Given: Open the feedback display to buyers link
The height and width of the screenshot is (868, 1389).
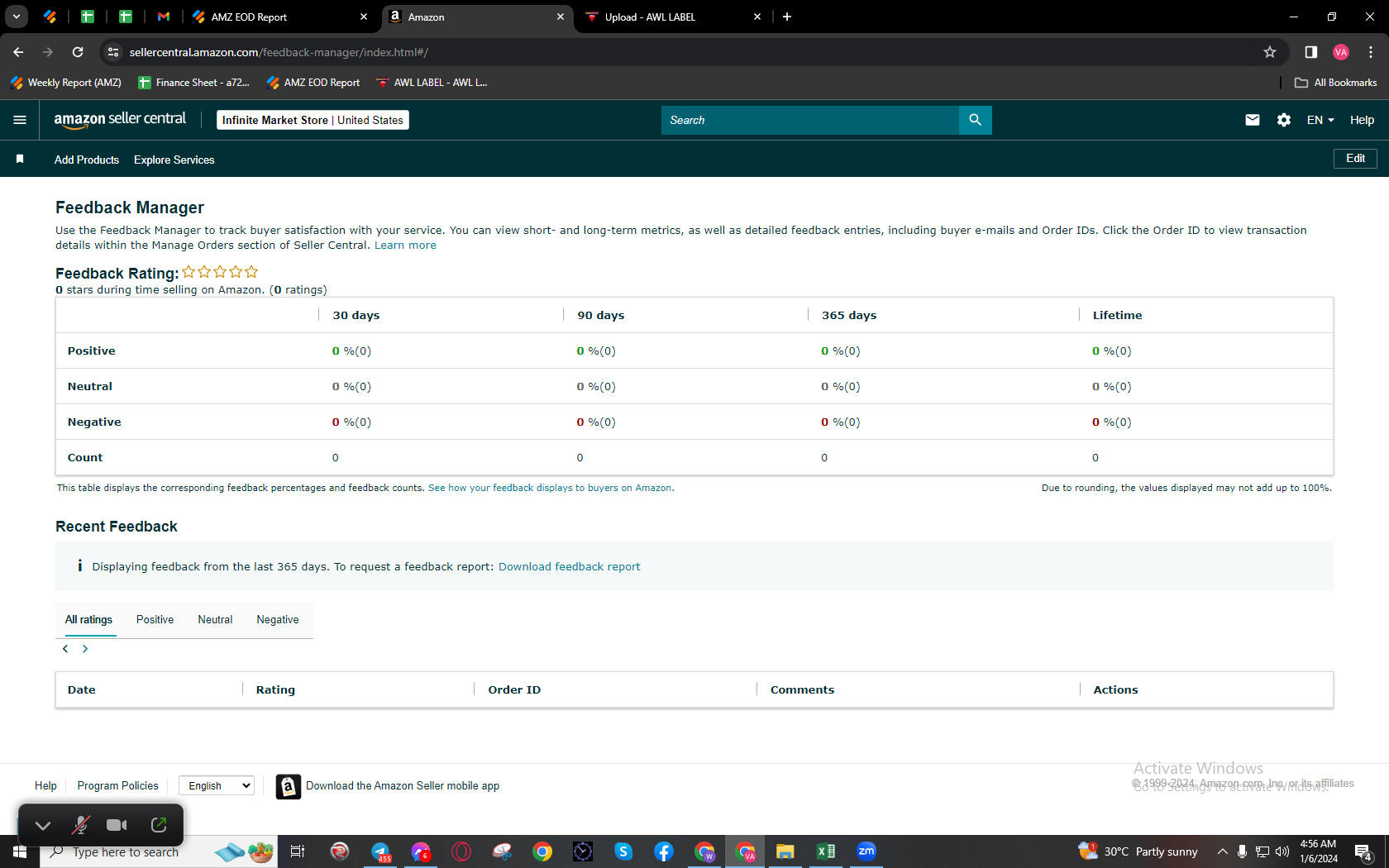Looking at the screenshot, I should pos(551,488).
